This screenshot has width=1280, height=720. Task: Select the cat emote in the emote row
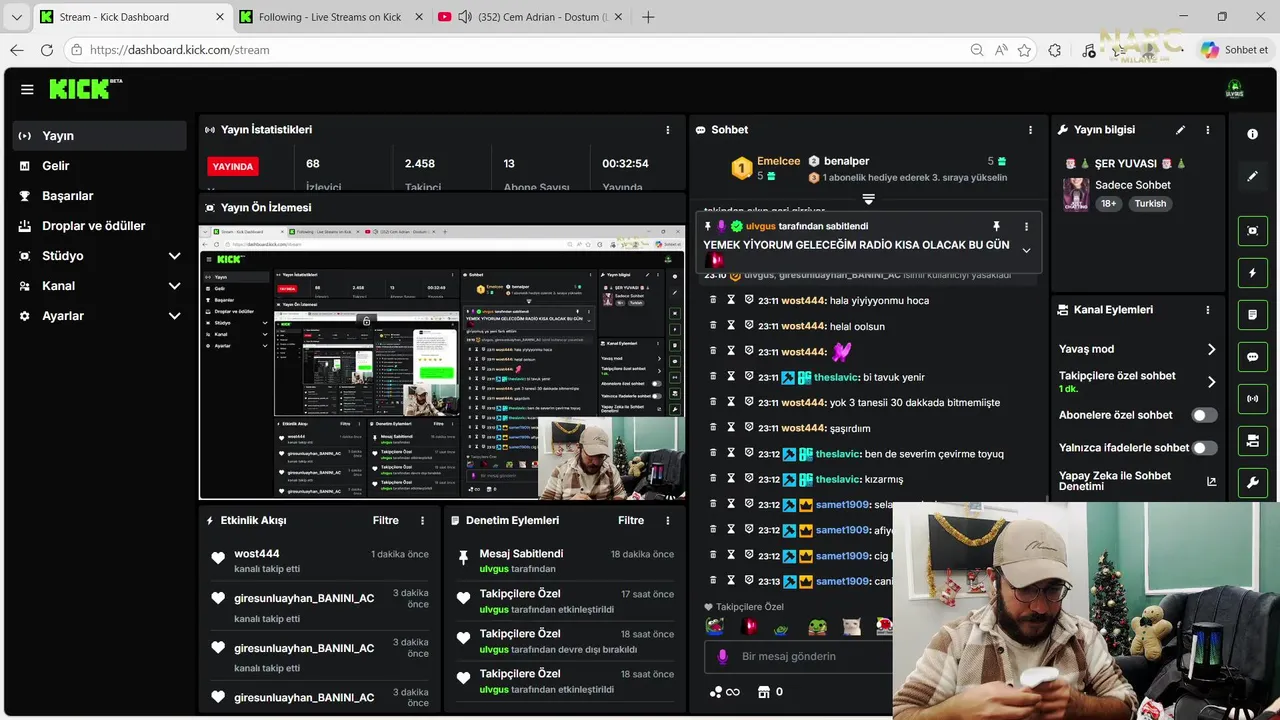pyautogui.click(x=851, y=626)
